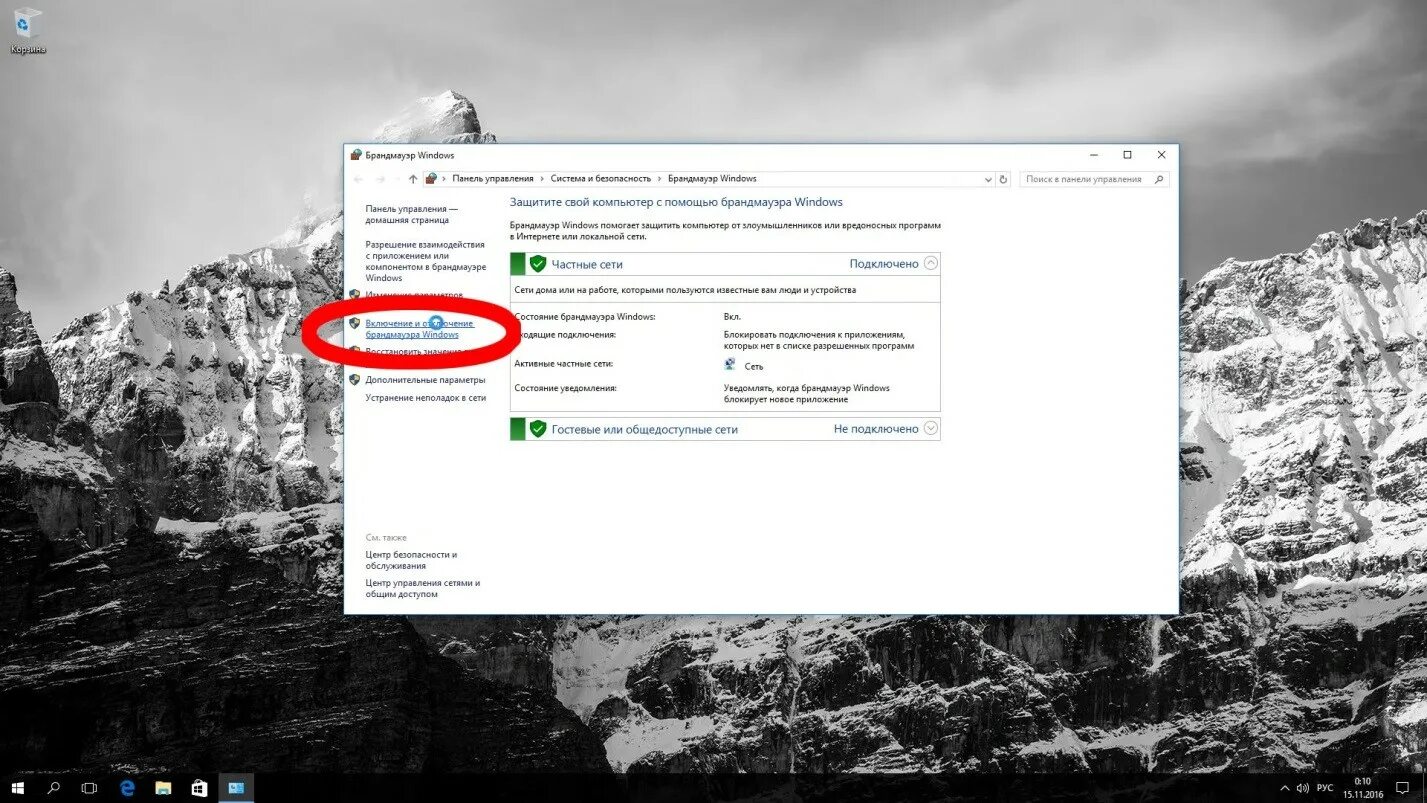The width and height of the screenshot is (1427, 803).
Task: Select the Система и безопасность breadcrumb
Action: [600, 179]
